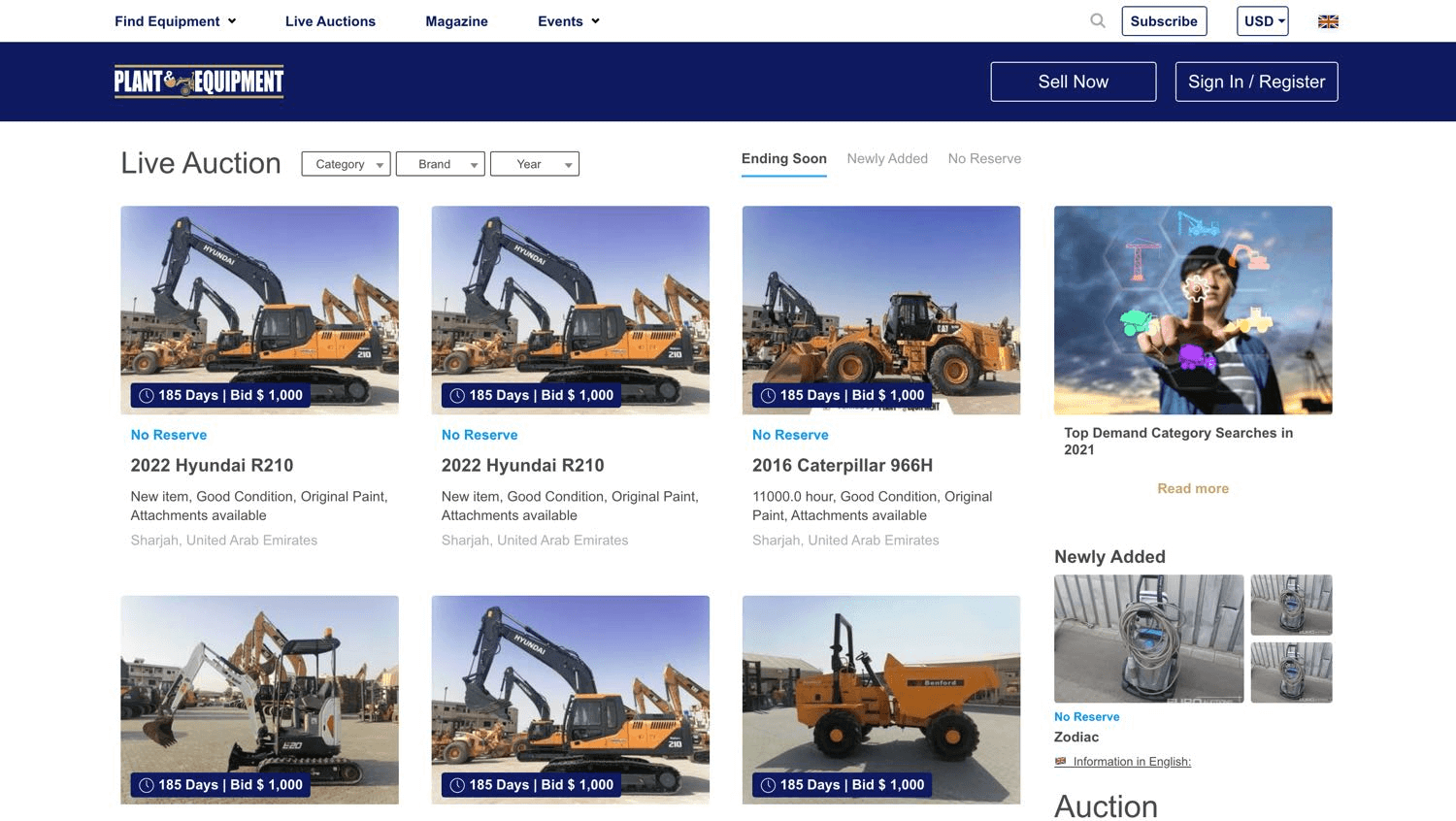The height and width of the screenshot is (821, 1456).
Task: Open the Top Demand Category article image
Action: [x=1193, y=310]
